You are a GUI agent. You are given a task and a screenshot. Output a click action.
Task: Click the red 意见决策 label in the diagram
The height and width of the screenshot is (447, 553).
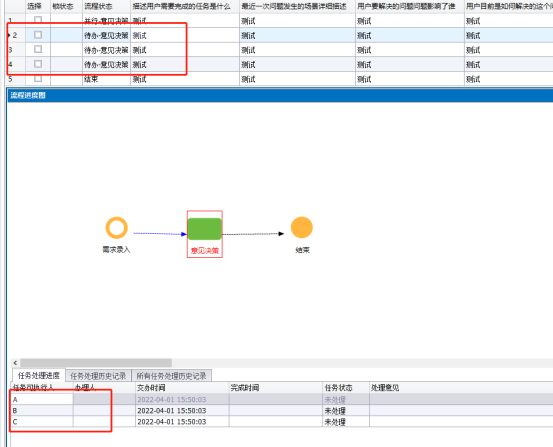(x=205, y=251)
